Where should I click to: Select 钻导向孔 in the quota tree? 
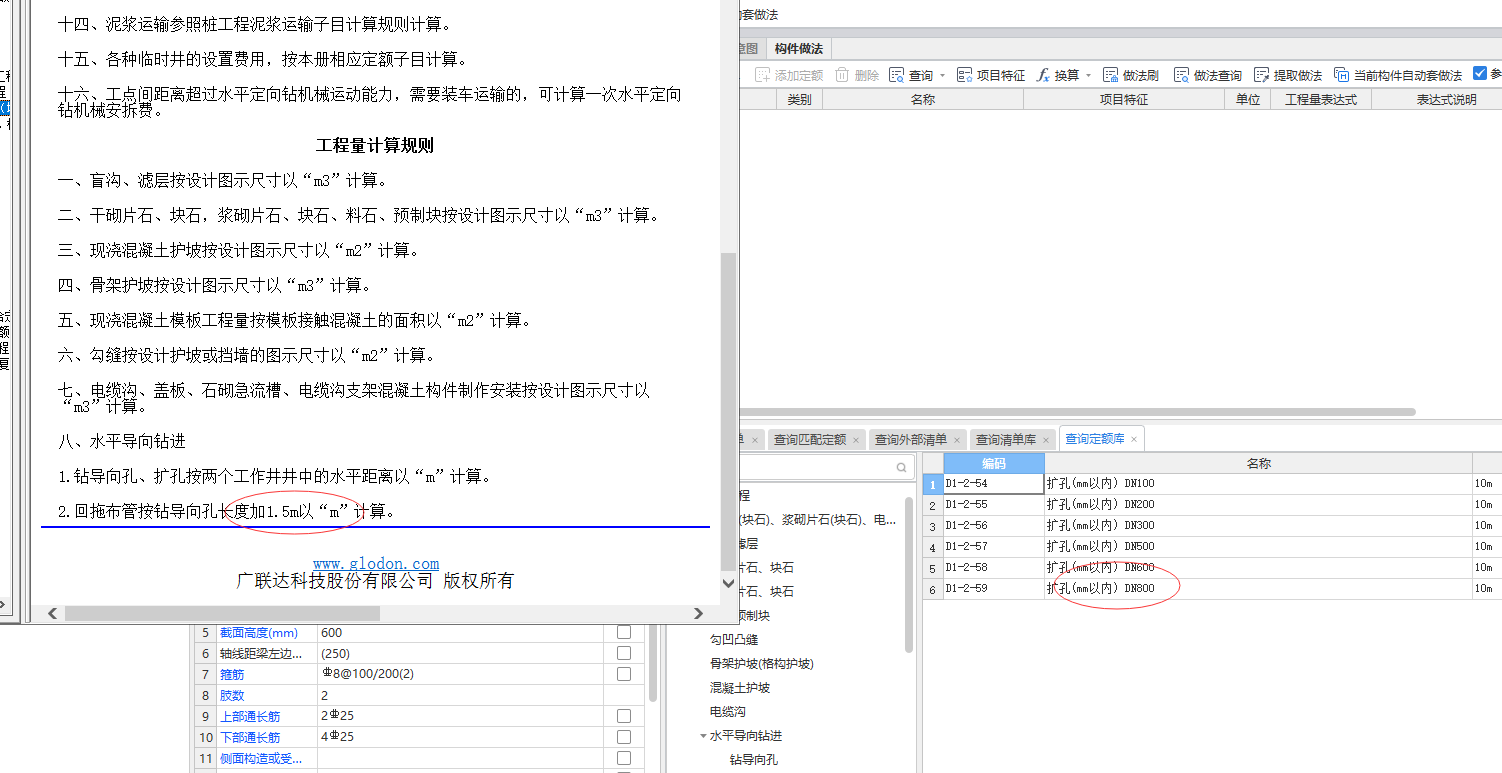(754, 760)
